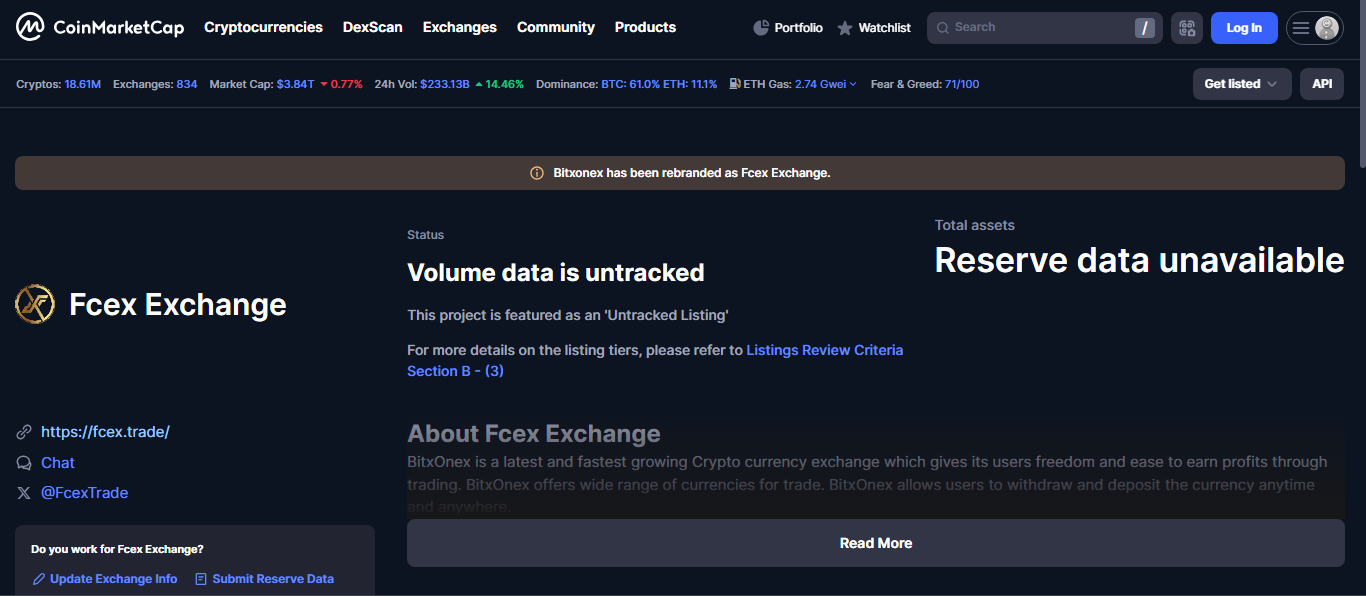Click the Bitxonex rebranded banner text
The width and height of the screenshot is (1366, 596).
[x=692, y=173]
